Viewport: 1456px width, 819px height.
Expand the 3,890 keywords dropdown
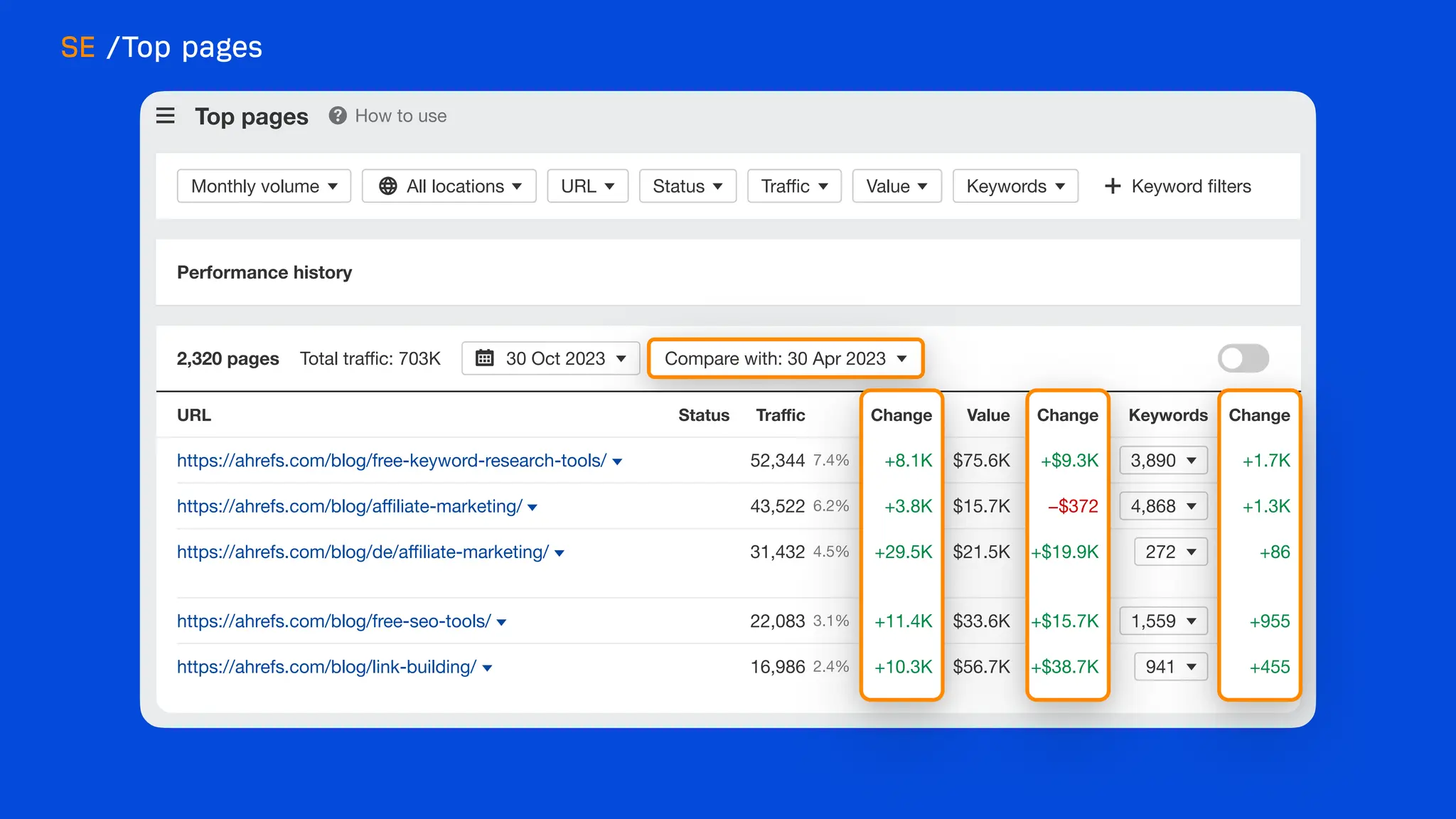point(1163,461)
